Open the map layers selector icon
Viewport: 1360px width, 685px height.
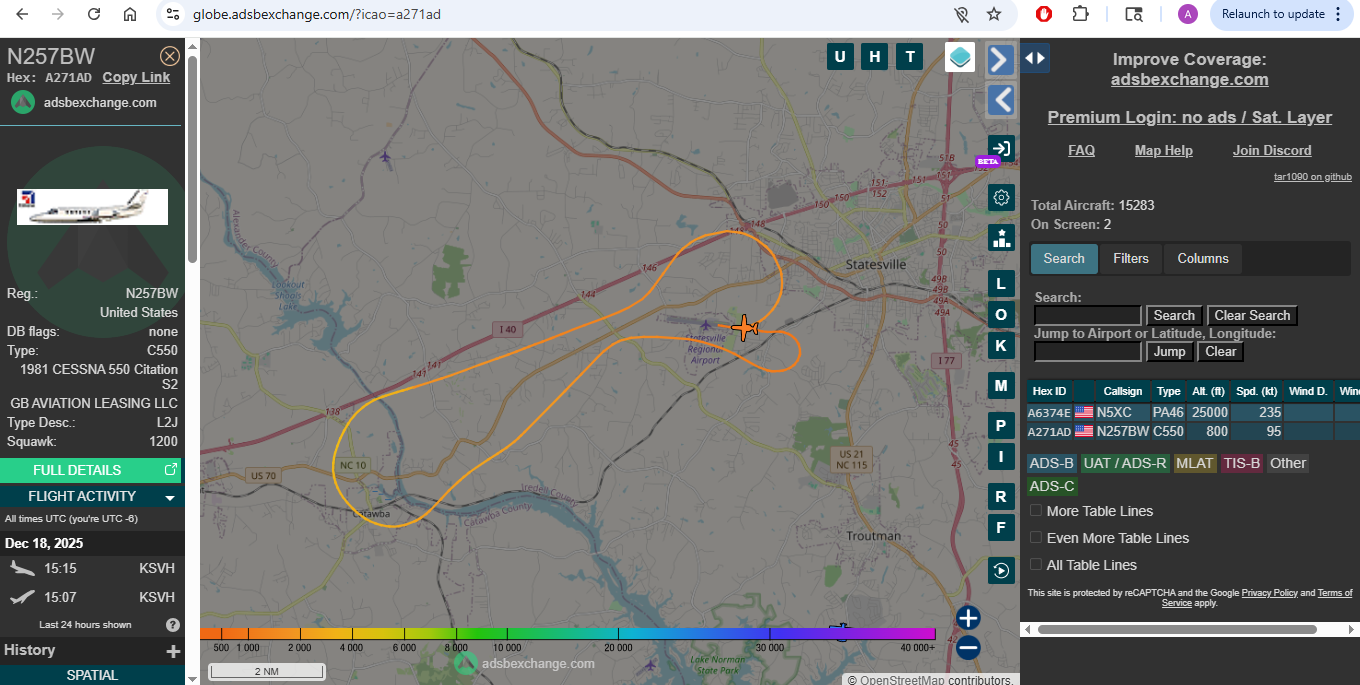pos(960,57)
